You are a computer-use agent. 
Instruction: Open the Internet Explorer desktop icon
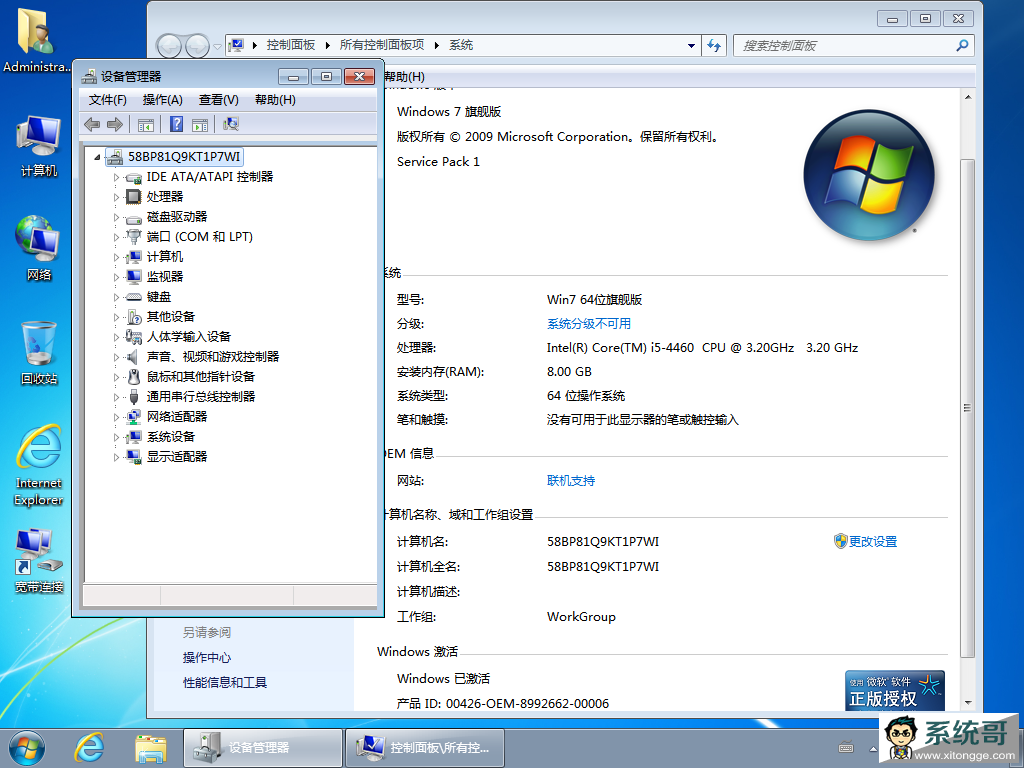coord(39,465)
